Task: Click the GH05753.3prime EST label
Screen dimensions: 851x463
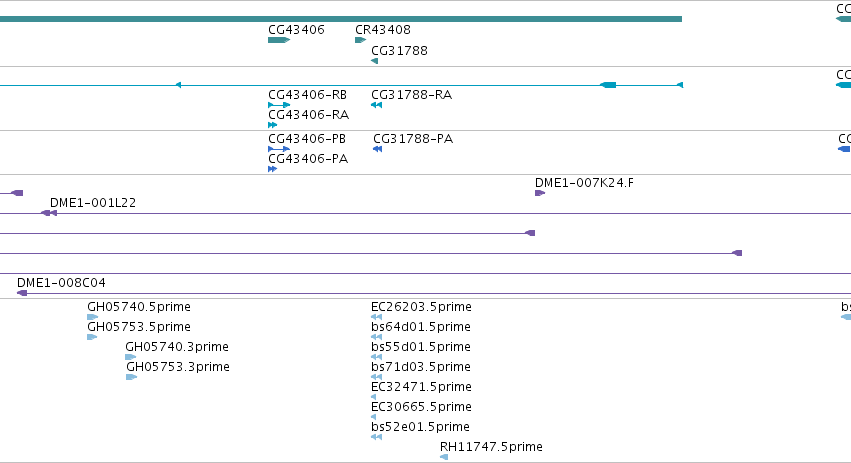Action: click(178, 367)
